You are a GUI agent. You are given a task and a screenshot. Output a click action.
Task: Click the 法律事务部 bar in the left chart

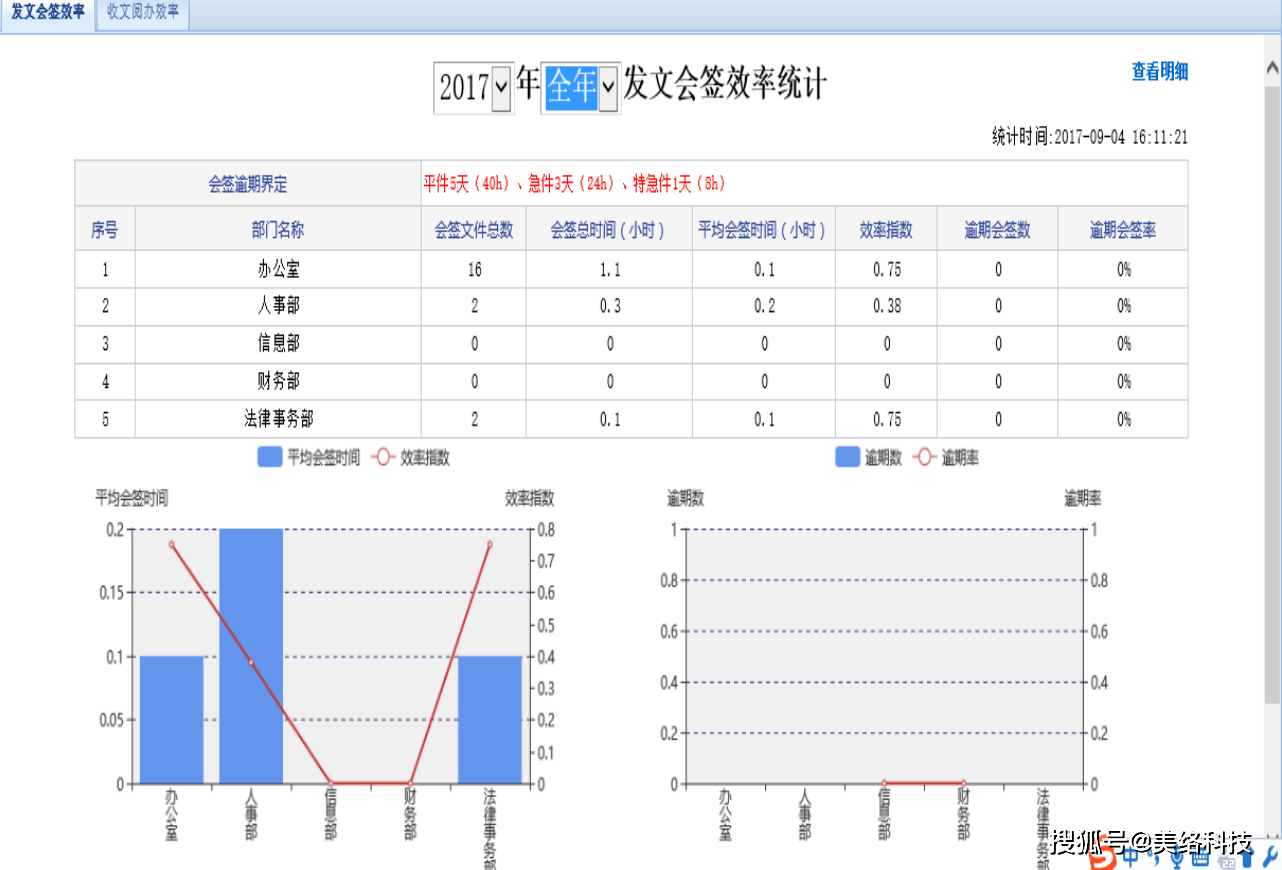click(490, 720)
